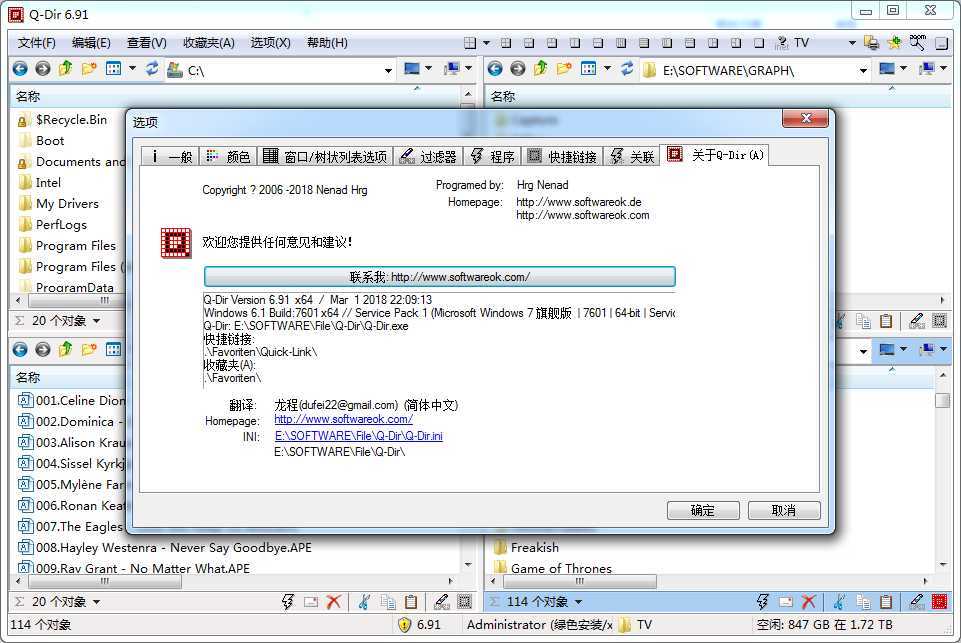The image size is (961, 643).
Task: Click horizontal scrollbar in bottom-right pane
Action: tap(579, 581)
